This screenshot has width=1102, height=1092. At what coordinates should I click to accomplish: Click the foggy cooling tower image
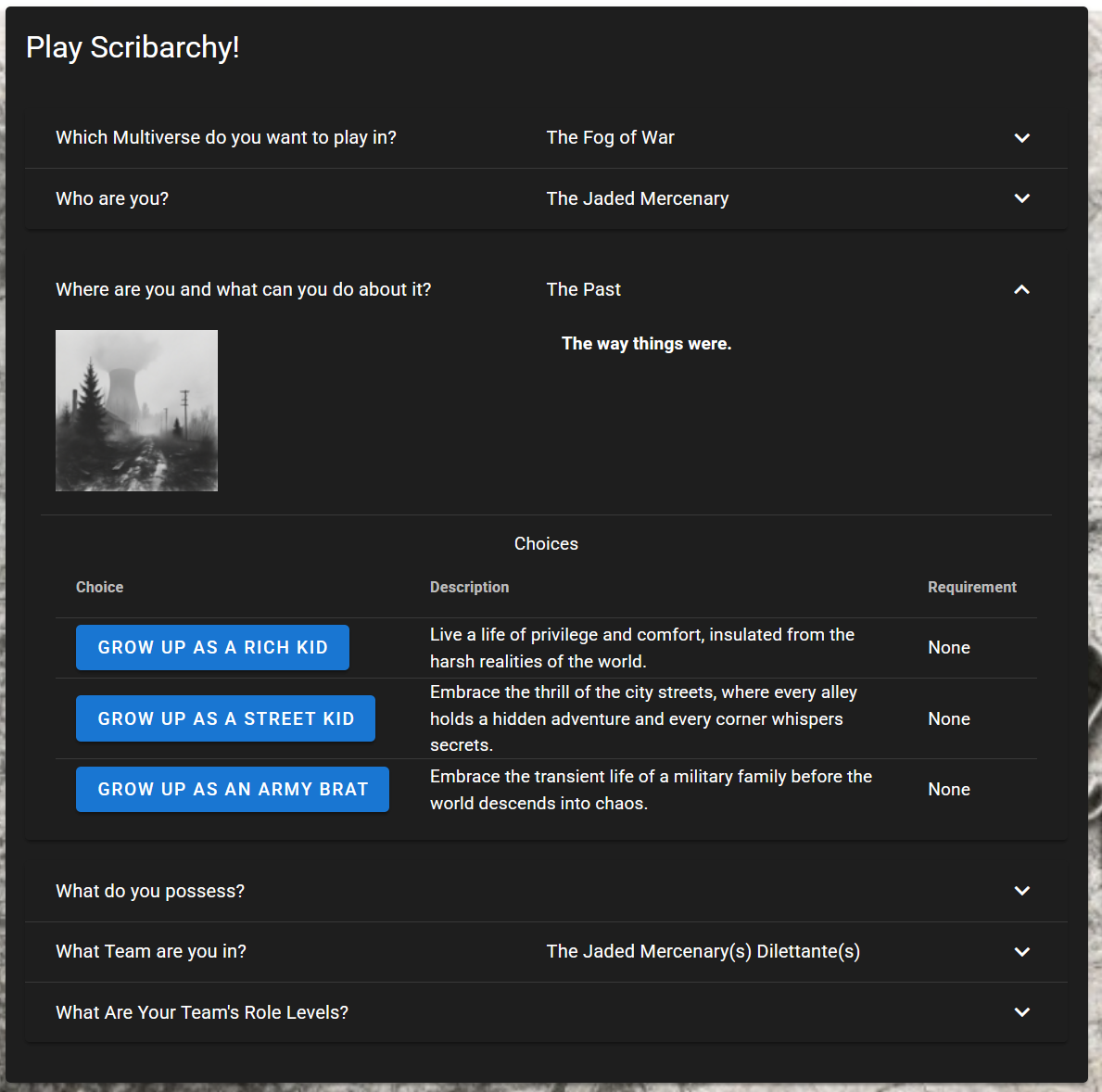click(136, 411)
